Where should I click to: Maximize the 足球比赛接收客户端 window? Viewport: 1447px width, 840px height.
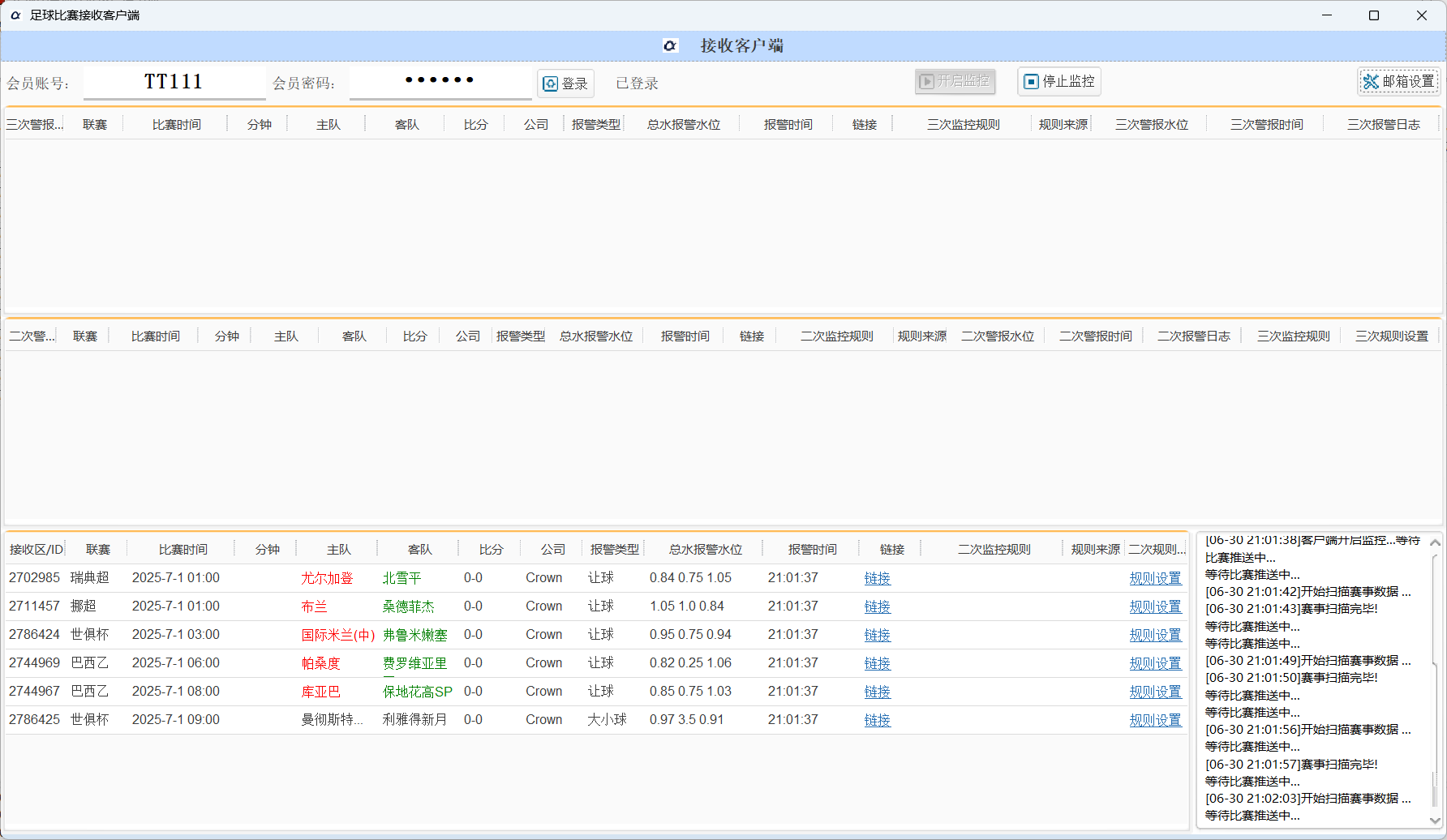[x=1374, y=15]
